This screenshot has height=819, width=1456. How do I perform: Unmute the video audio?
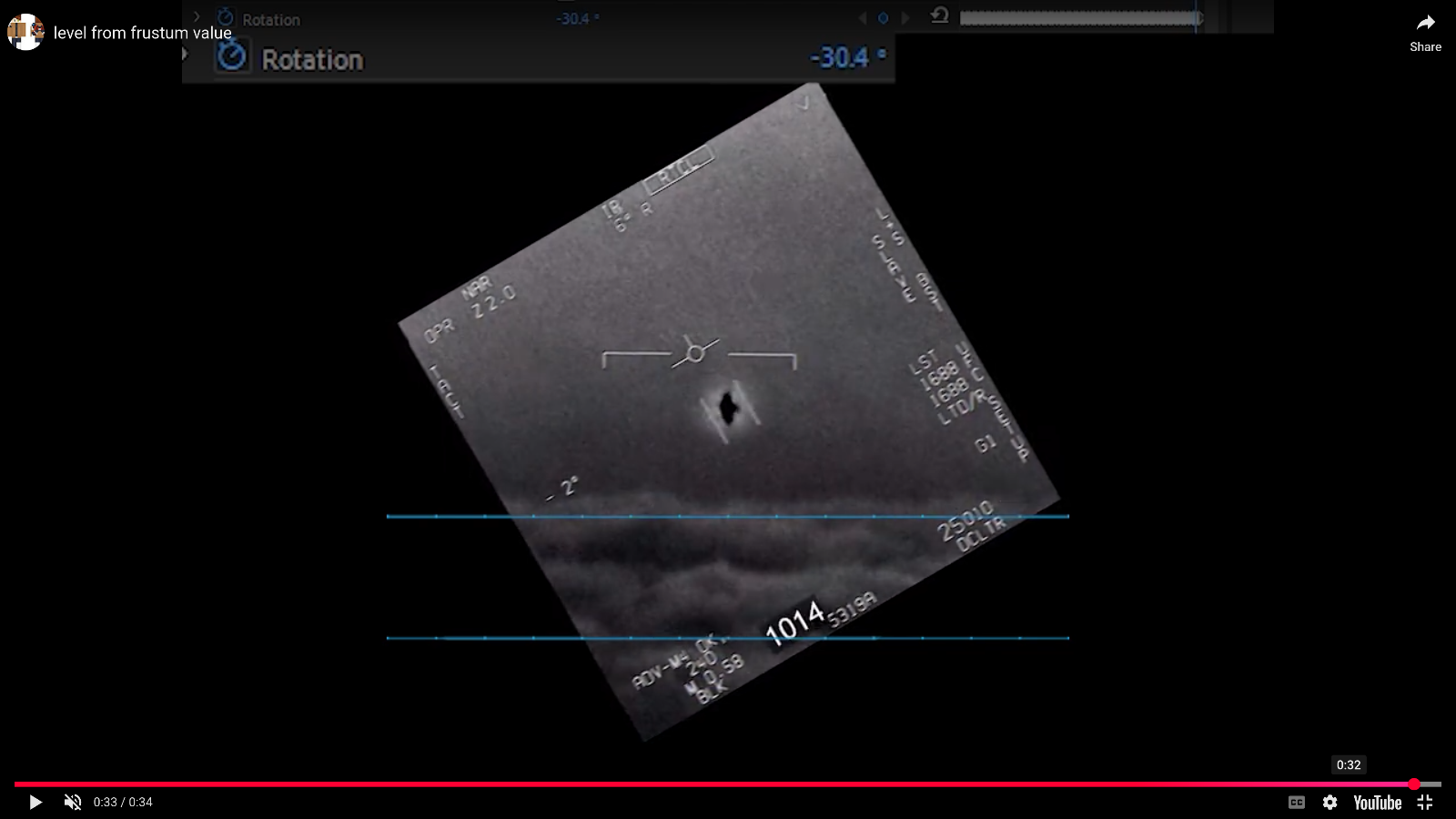73,802
